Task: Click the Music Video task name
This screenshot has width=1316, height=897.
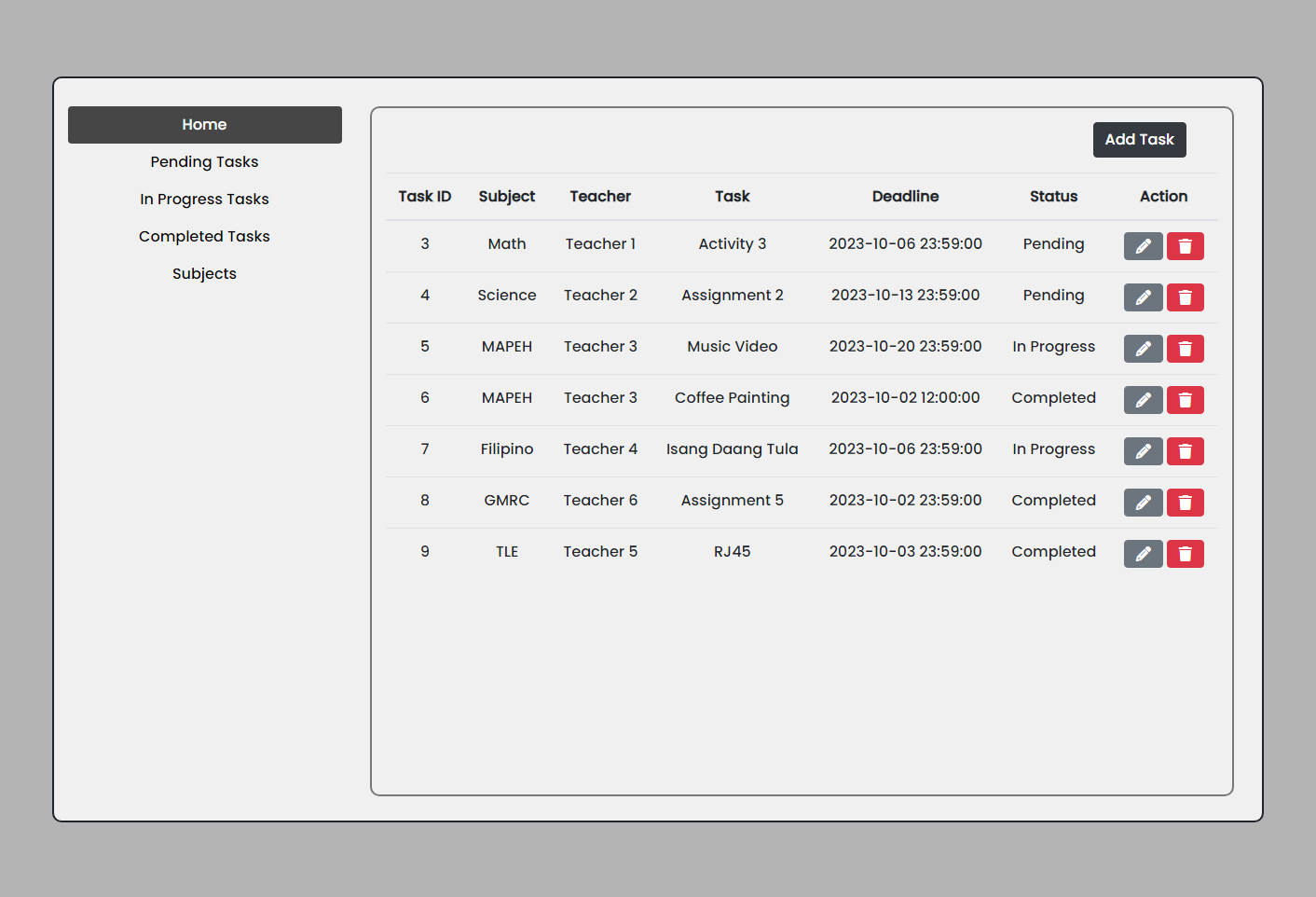Action: pyautogui.click(x=733, y=347)
